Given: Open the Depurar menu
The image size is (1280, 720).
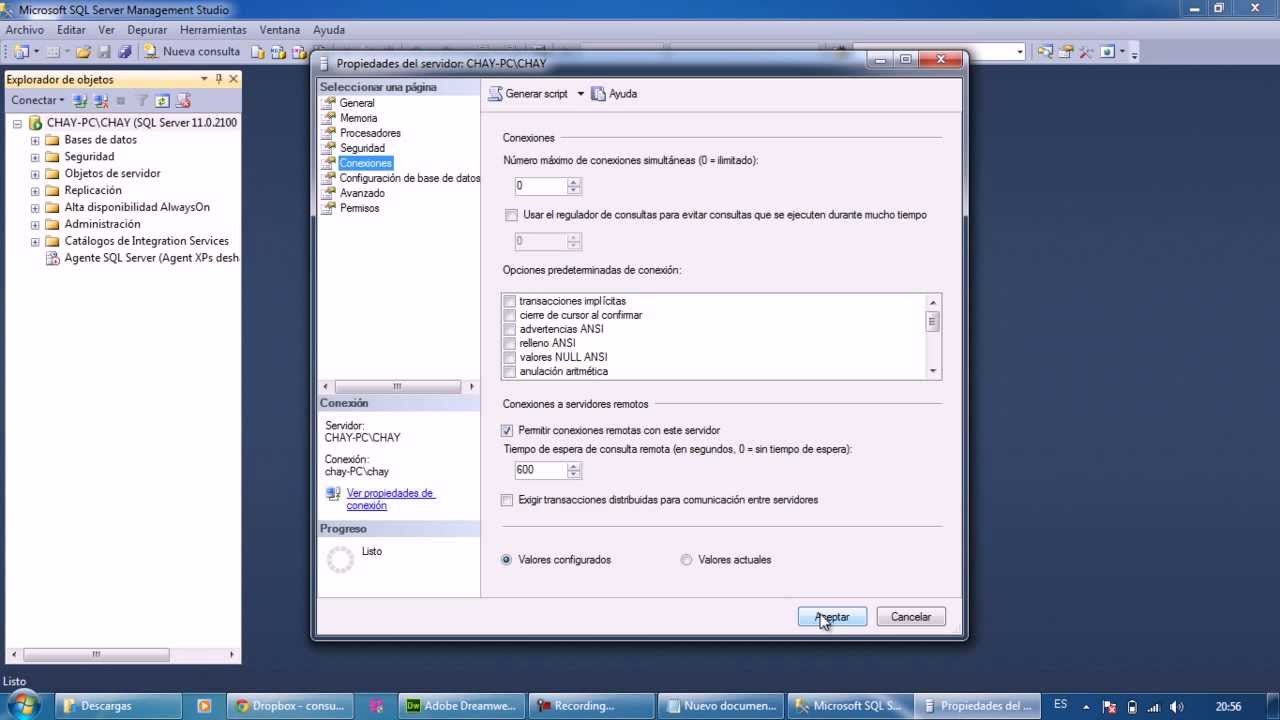Looking at the screenshot, I should (x=147, y=30).
